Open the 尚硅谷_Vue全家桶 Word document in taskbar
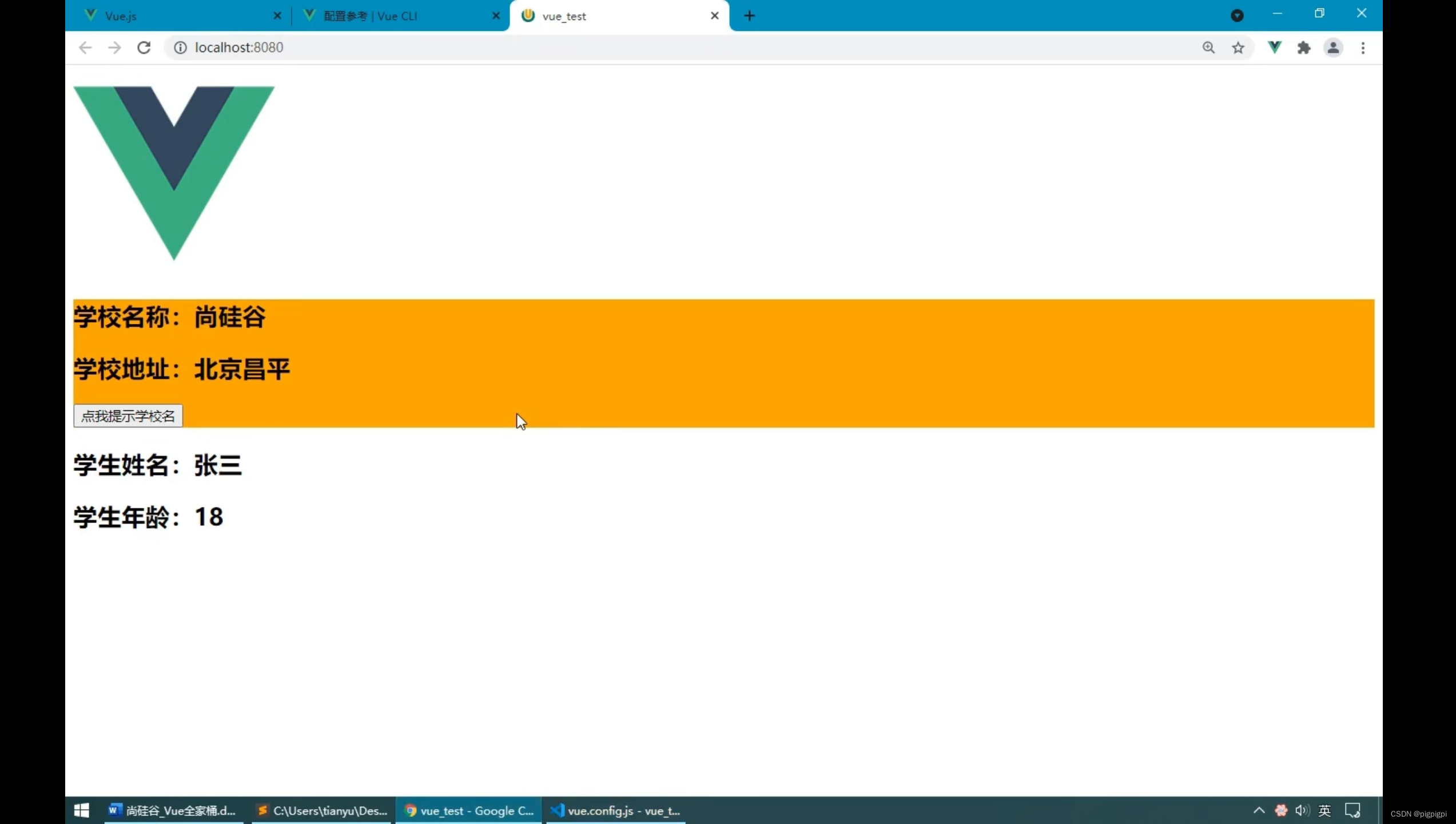 [173, 810]
